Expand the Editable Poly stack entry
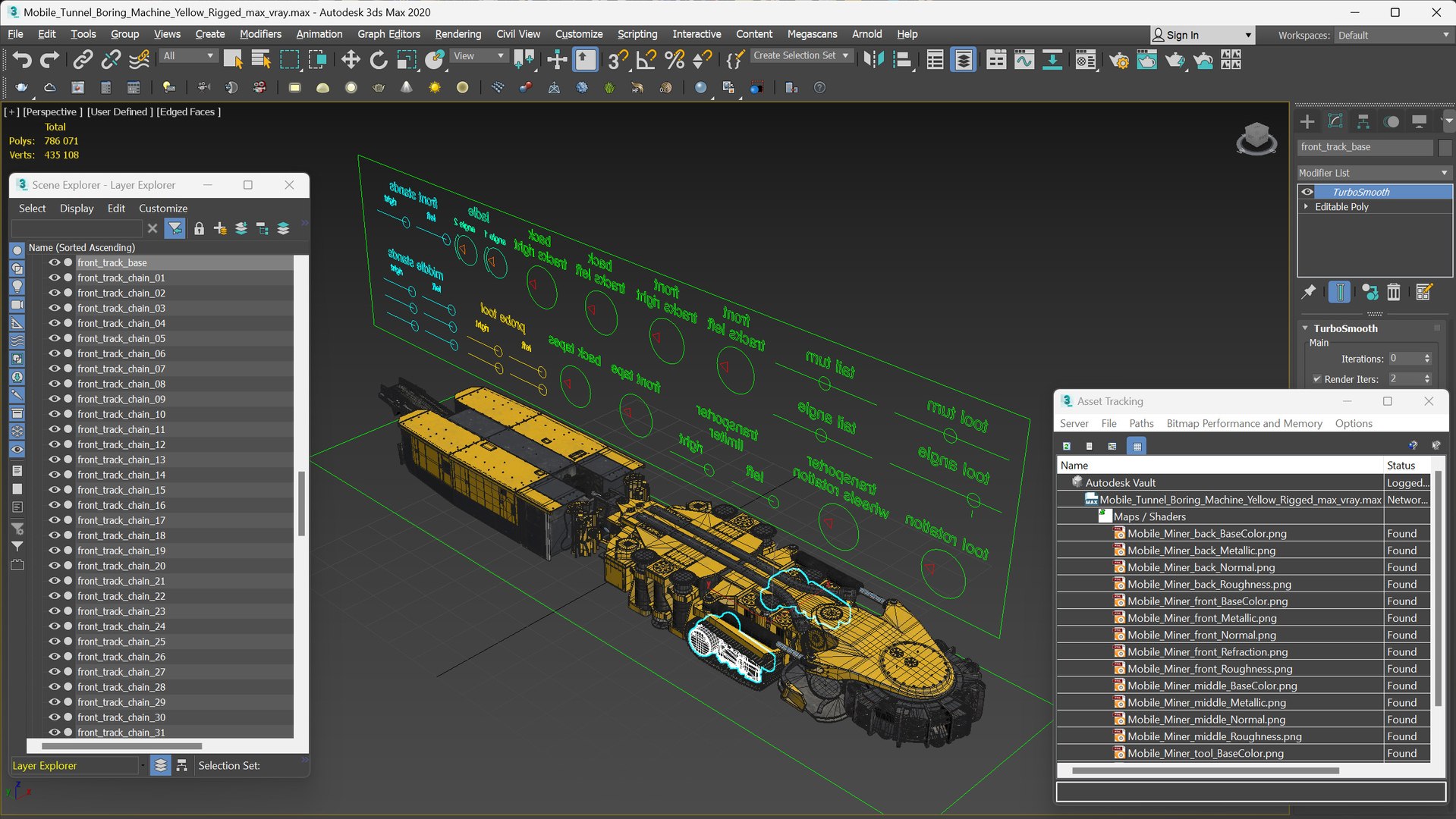This screenshot has width=1456, height=819. click(x=1306, y=206)
